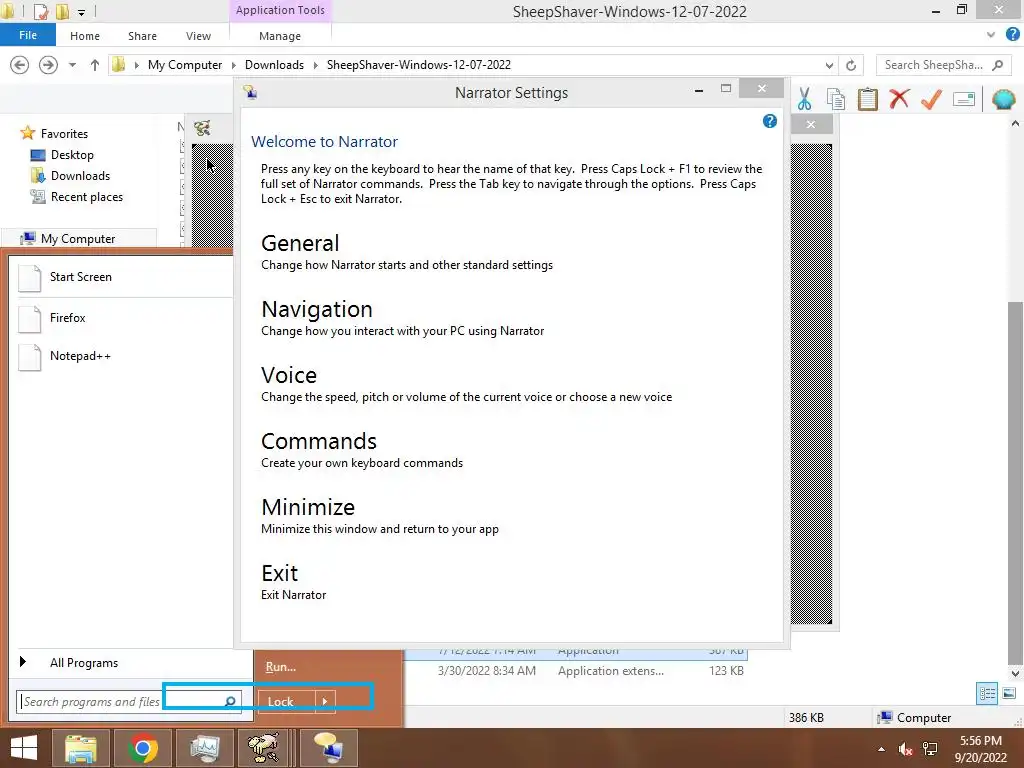Image resolution: width=1024 pixels, height=768 pixels.
Task: Show hidden tray icons arrow
Action: (x=881, y=749)
